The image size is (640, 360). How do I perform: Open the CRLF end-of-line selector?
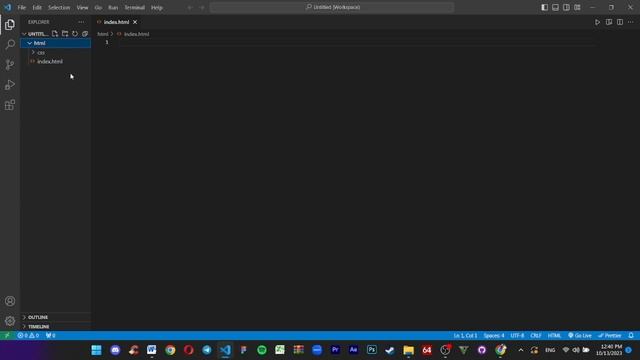(536, 336)
